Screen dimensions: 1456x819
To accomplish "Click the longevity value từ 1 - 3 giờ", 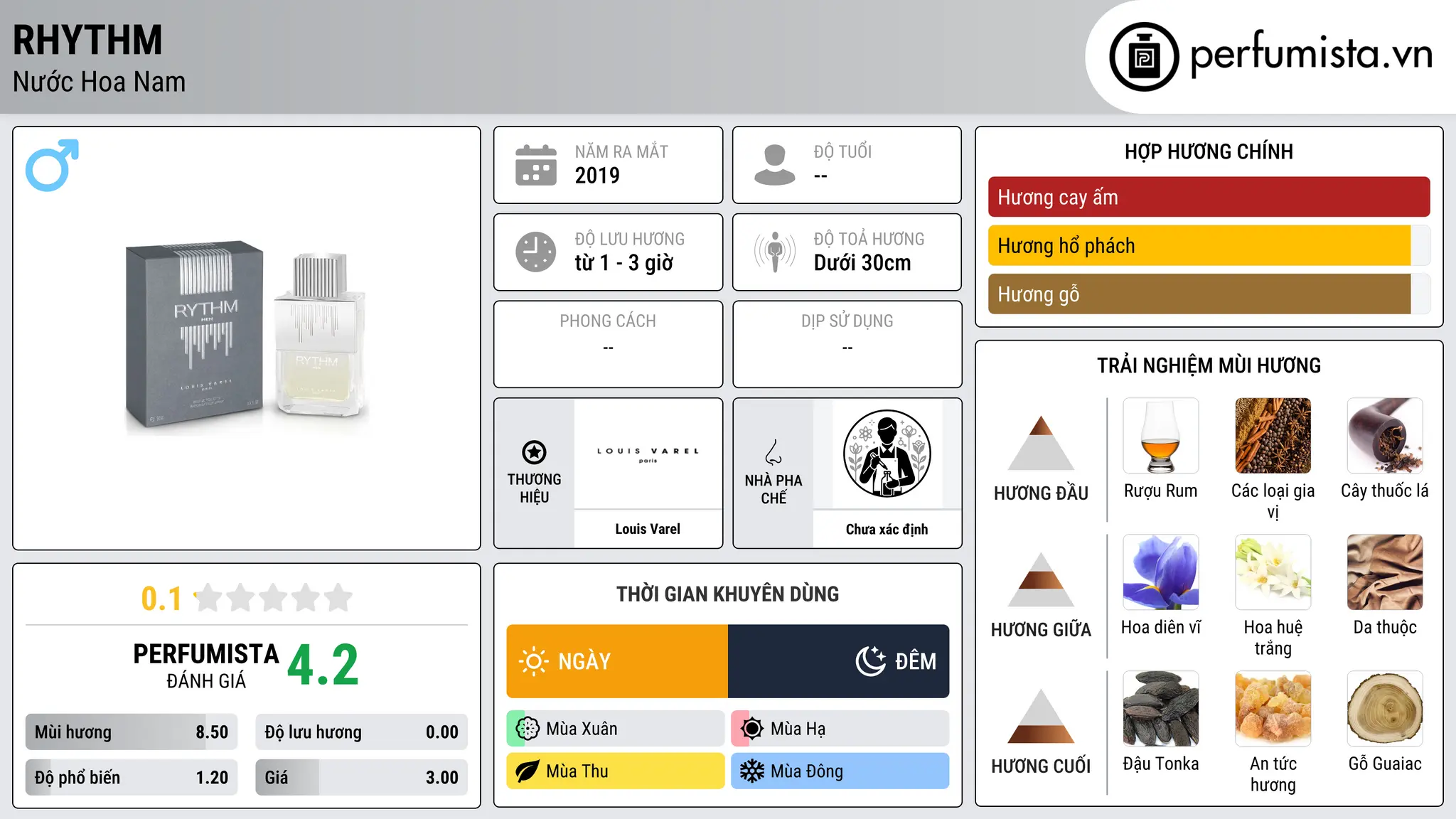I will tap(624, 262).
